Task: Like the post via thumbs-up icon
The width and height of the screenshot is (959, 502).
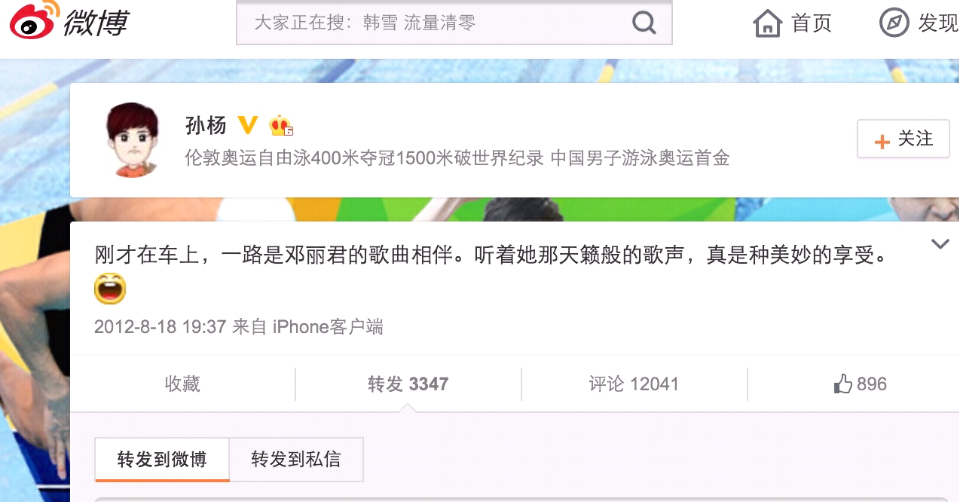Action: click(843, 384)
